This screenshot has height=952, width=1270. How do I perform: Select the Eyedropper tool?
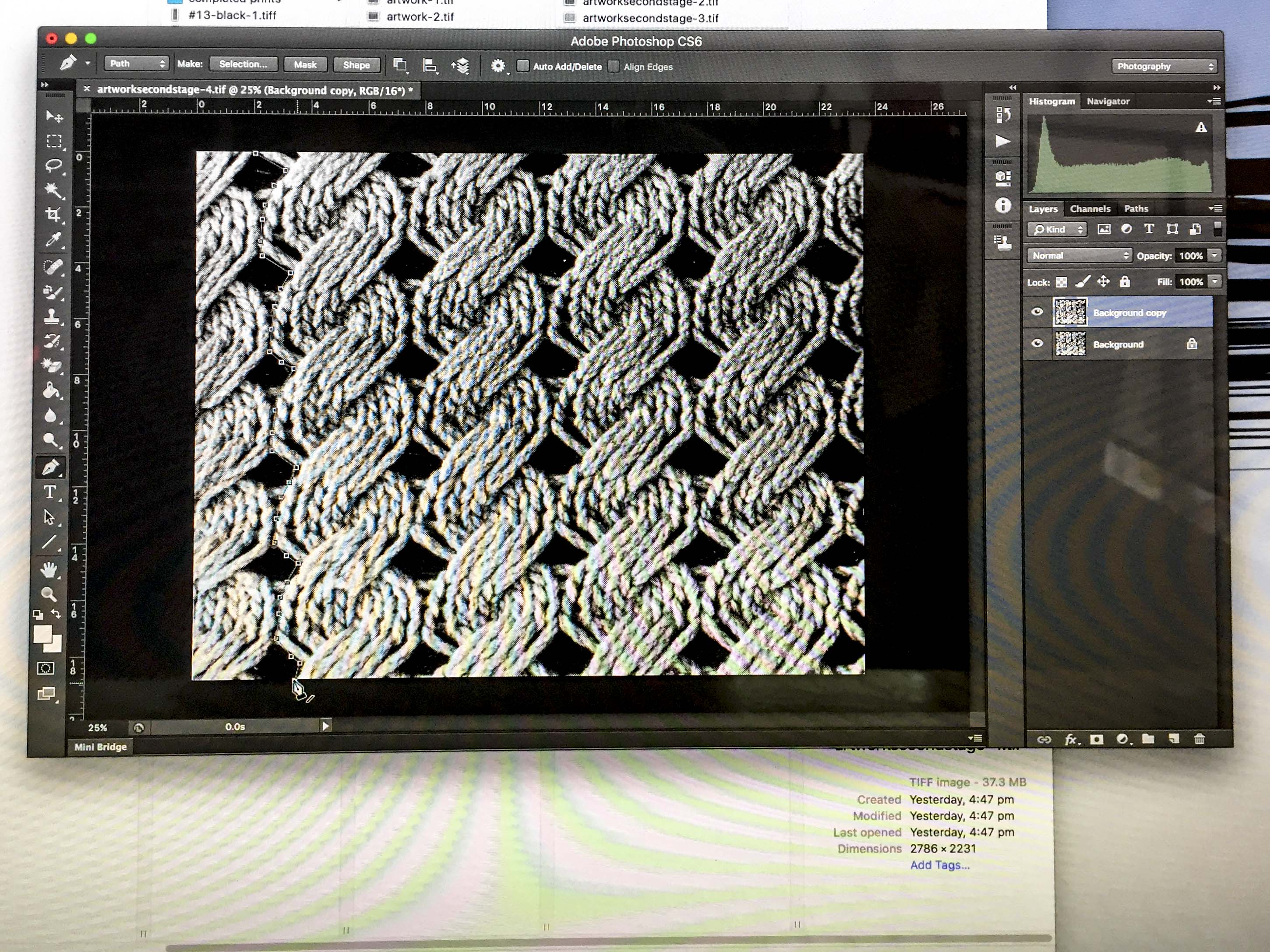tap(53, 239)
